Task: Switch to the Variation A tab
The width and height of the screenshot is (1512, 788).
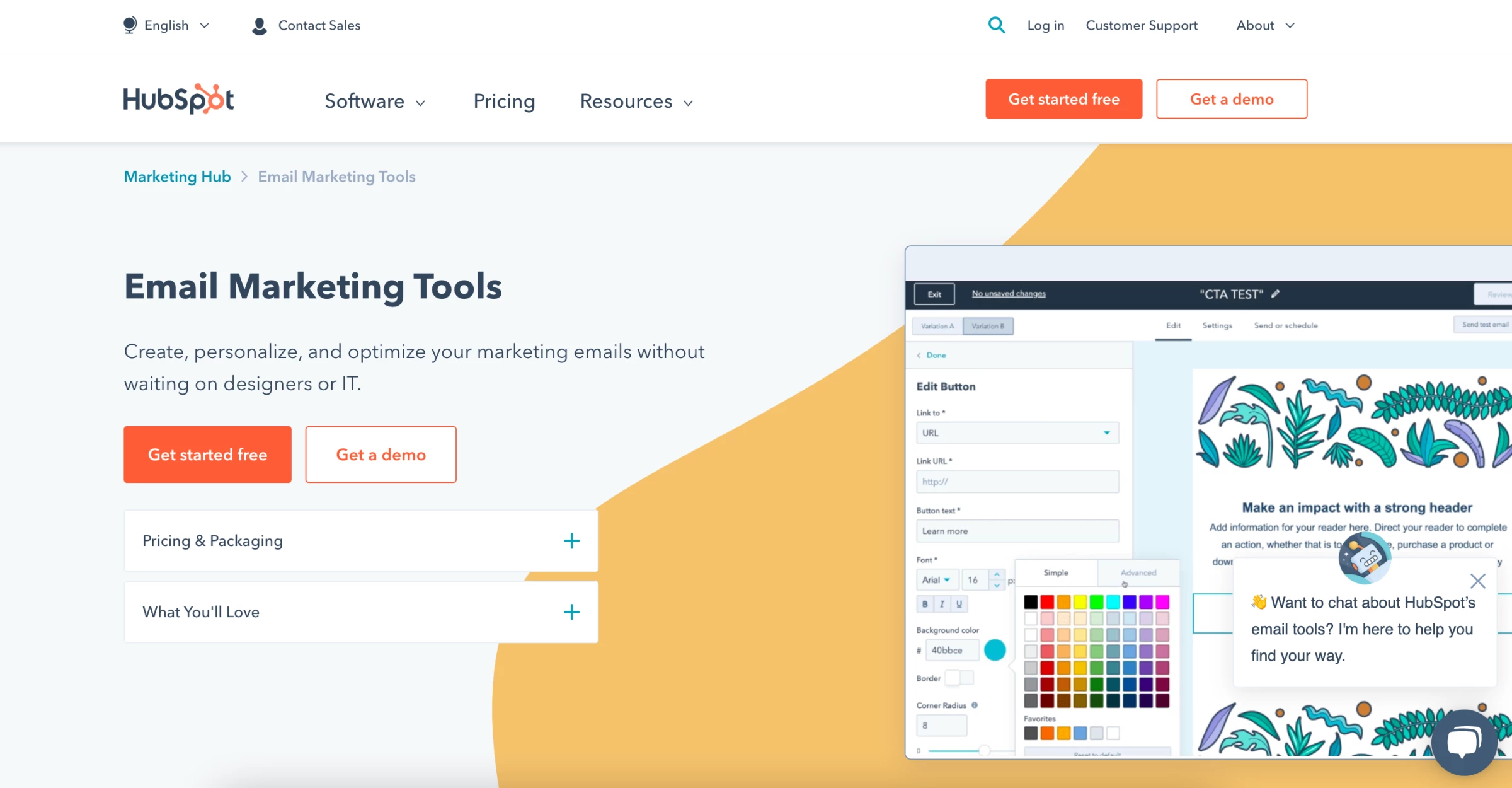Action: click(x=937, y=326)
